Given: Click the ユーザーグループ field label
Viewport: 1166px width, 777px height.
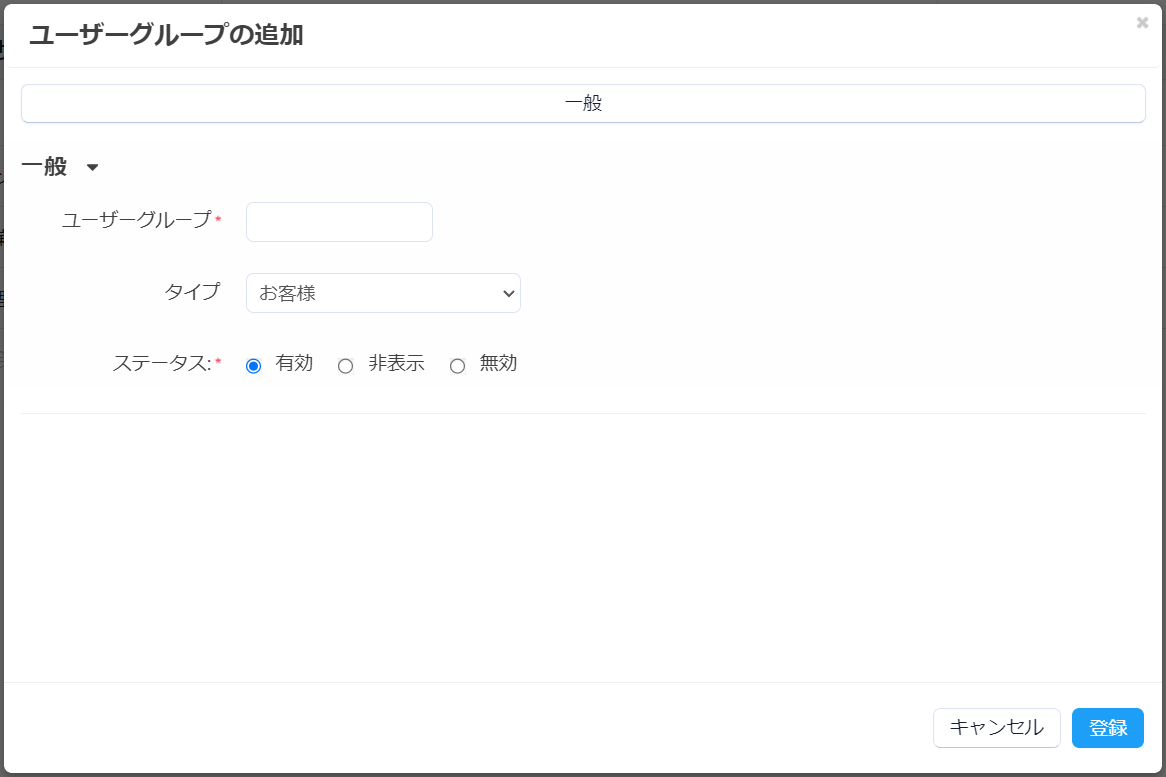Looking at the screenshot, I should (x=137, y=220).
